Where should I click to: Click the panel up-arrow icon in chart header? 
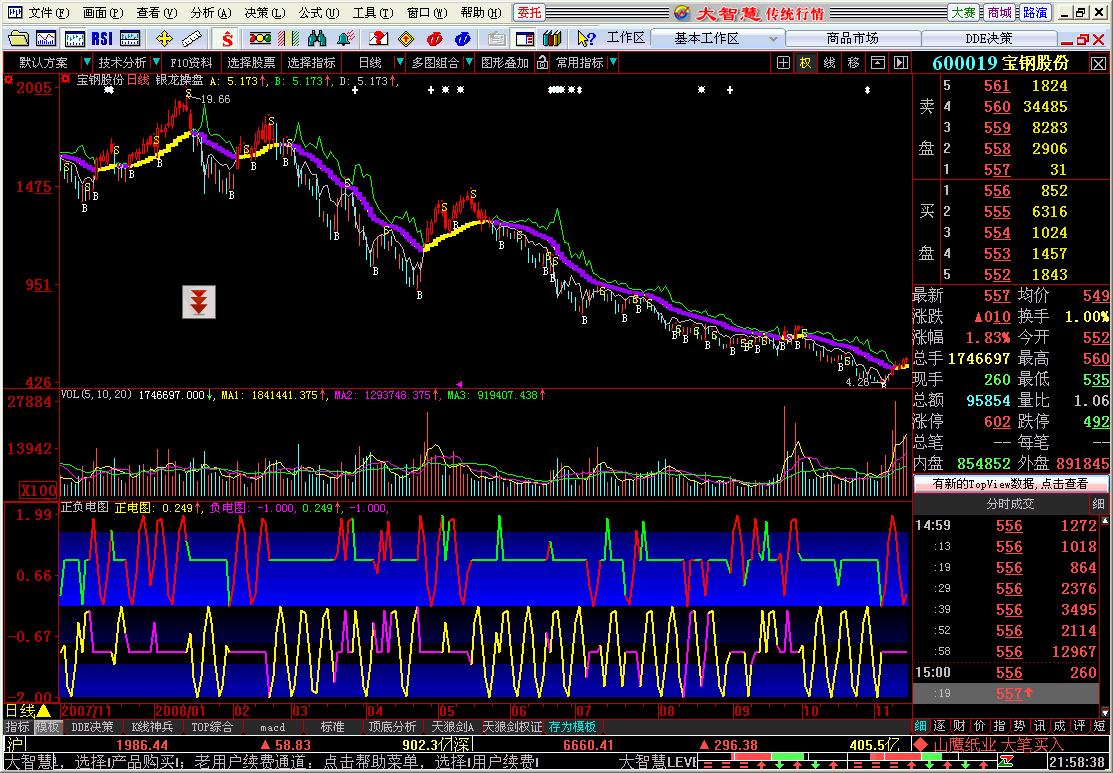pyautogui.click(x=878, y=62)
